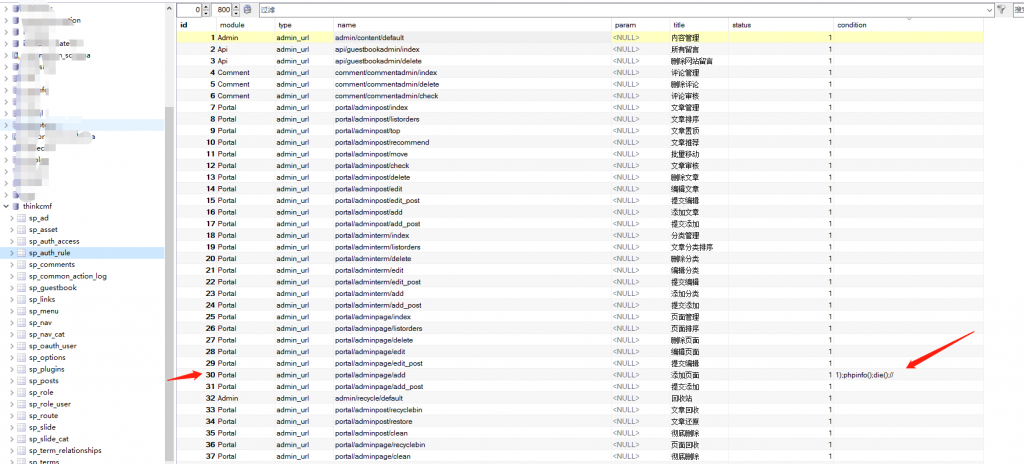This screenshot has width=1024, height=464.
Task: Expand the sp_comments table node
Action: coord(11,264)
